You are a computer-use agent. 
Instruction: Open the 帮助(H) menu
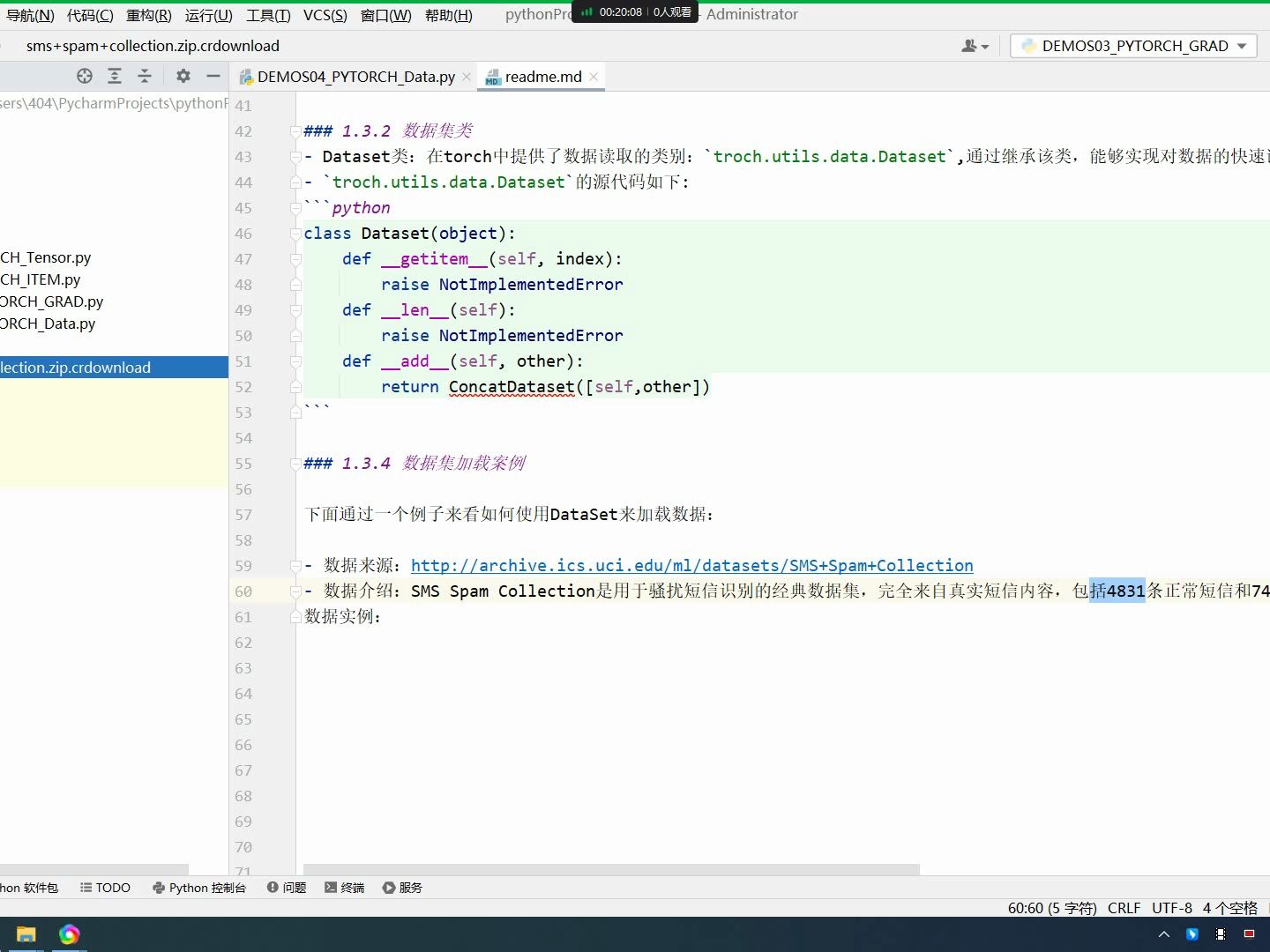point(449,15)
